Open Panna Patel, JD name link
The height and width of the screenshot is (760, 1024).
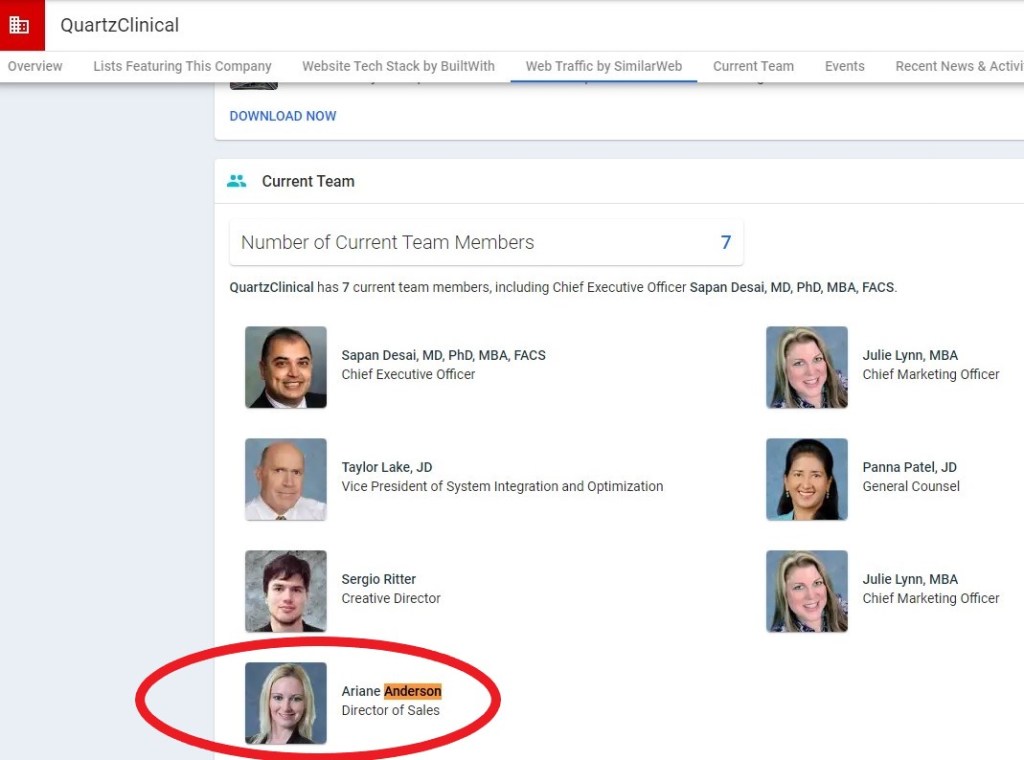909,467
